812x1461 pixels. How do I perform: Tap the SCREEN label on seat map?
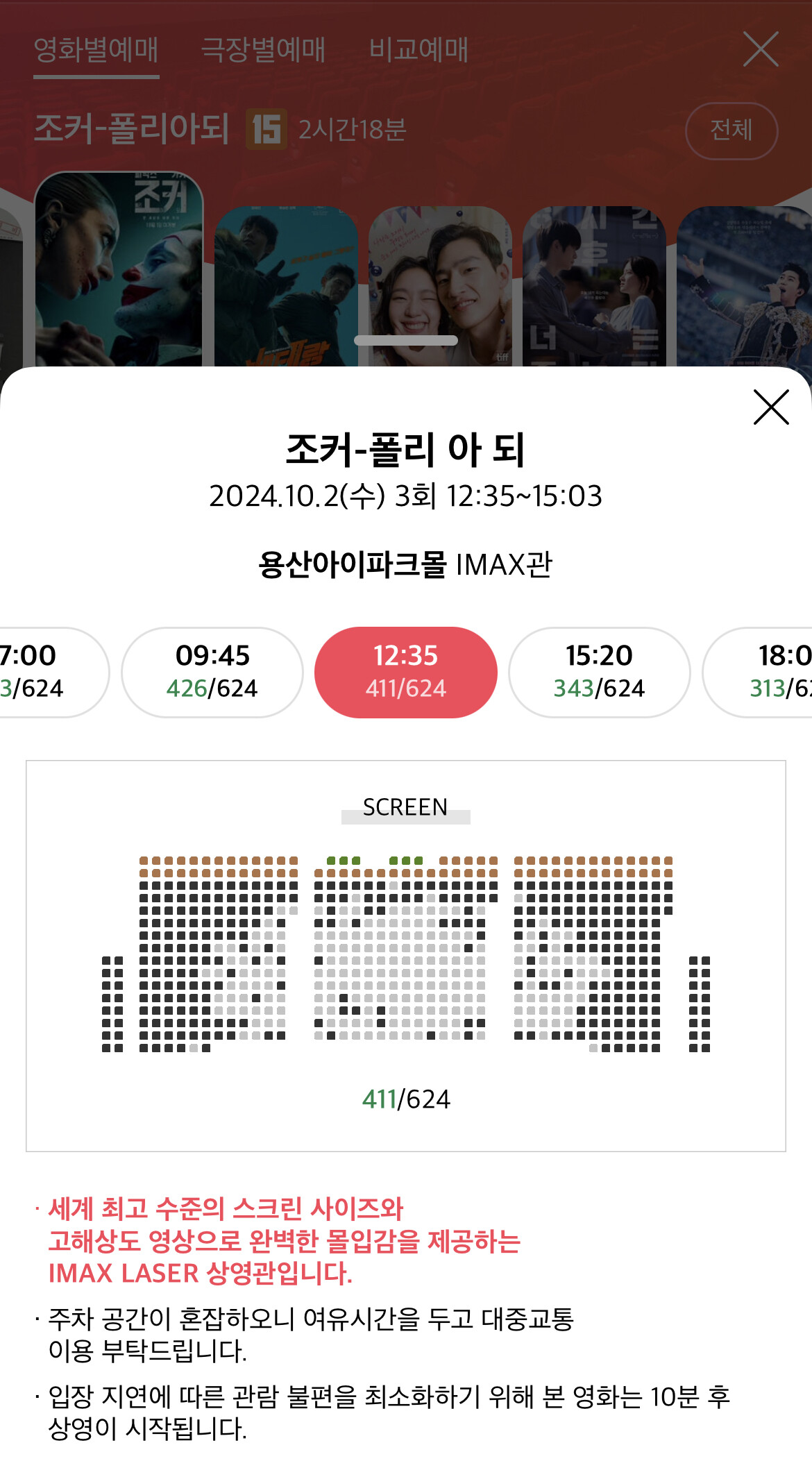[405, 808]
